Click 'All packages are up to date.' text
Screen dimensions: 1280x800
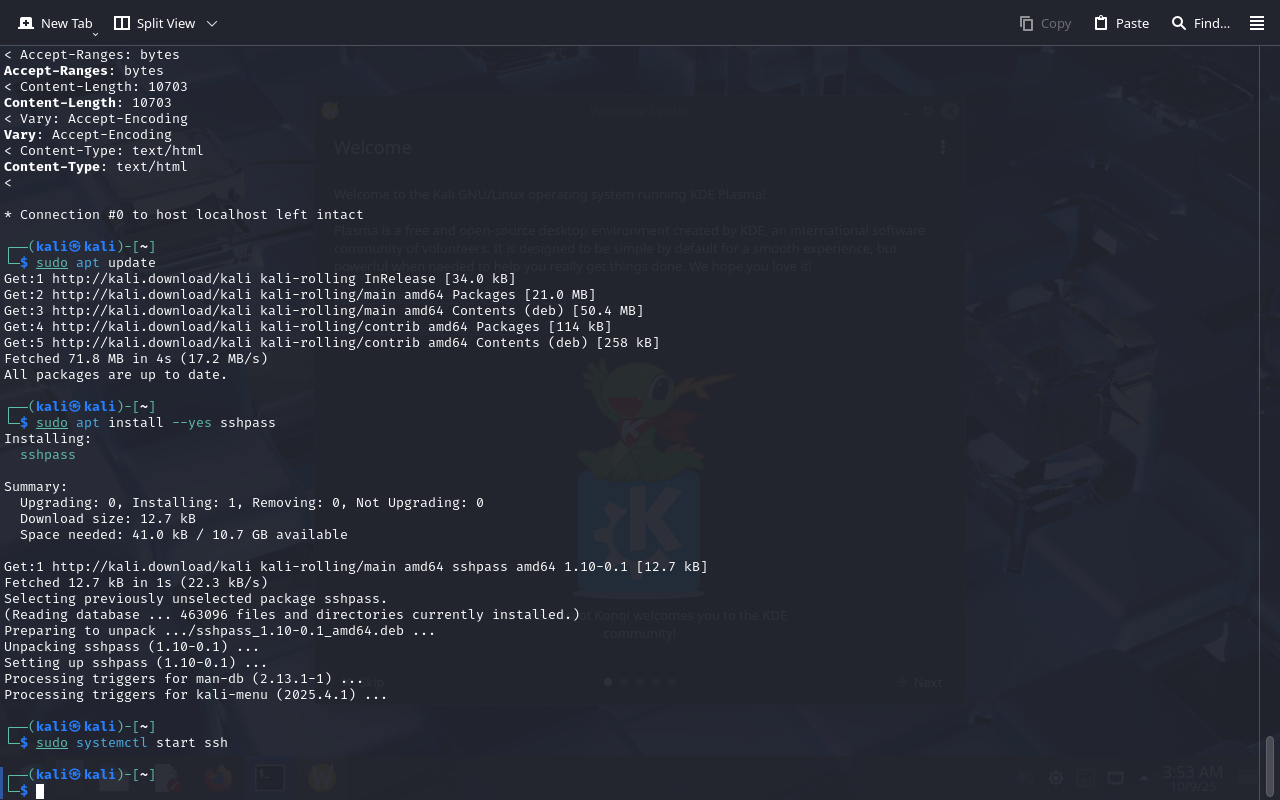tap(116, 375)
